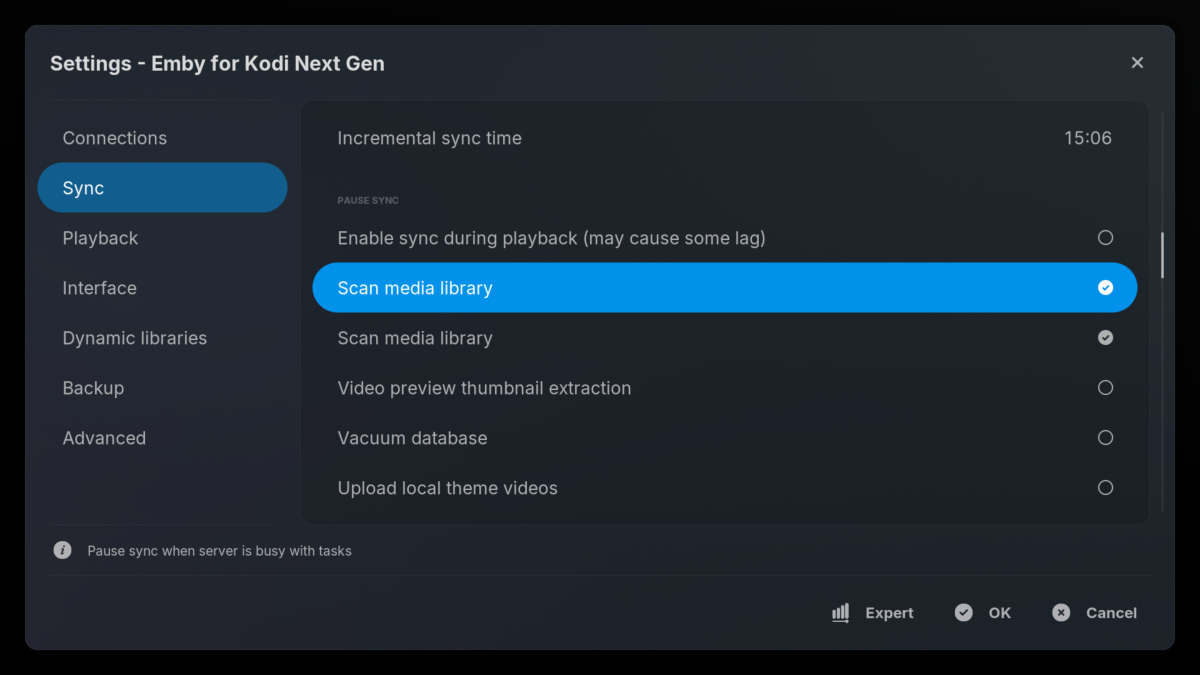Click the Expert settings level icon

tap(841, 613)
